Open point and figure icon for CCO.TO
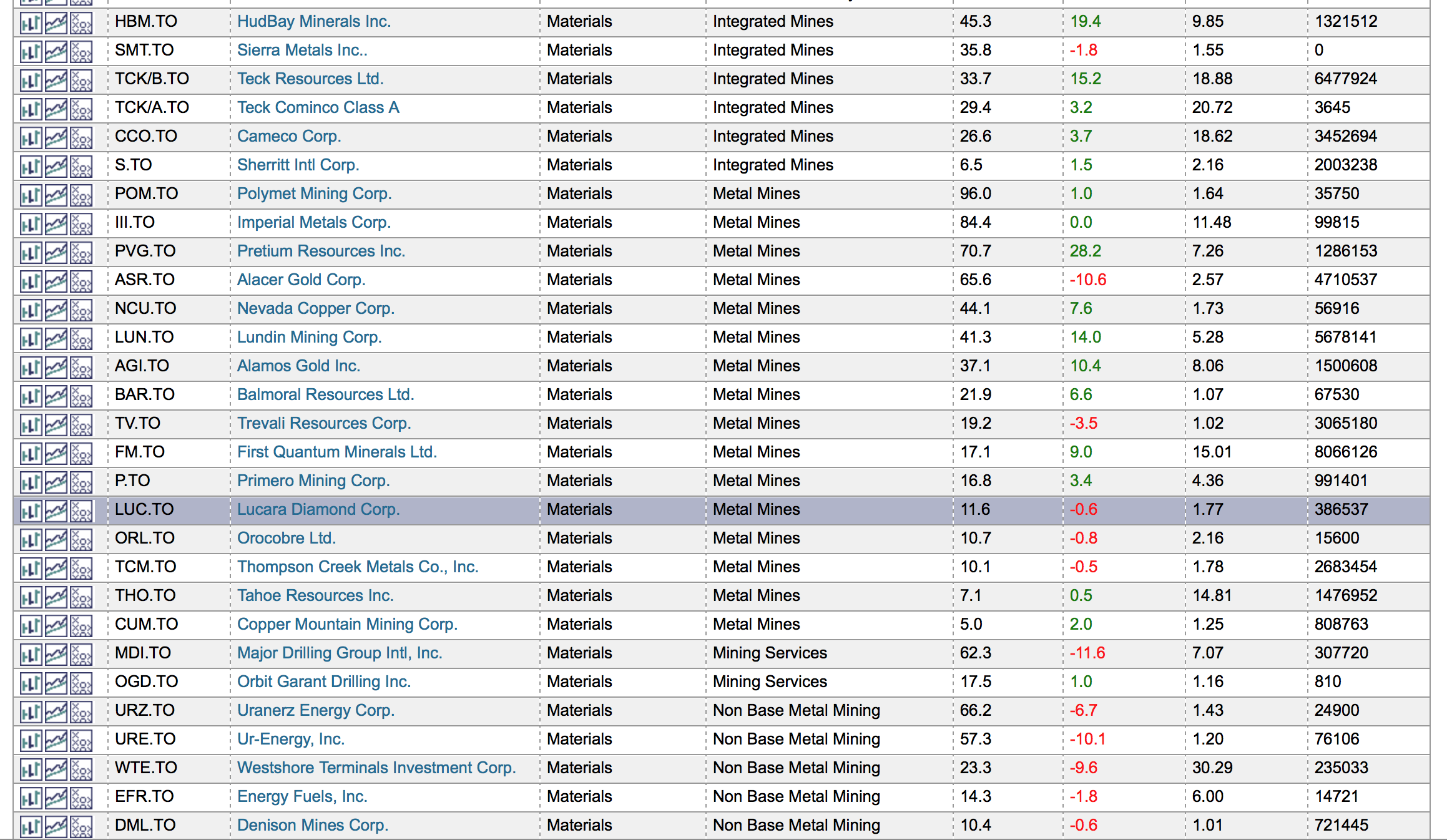The width and height of the screenshot is (1447, 840). [x=81, y=138]
